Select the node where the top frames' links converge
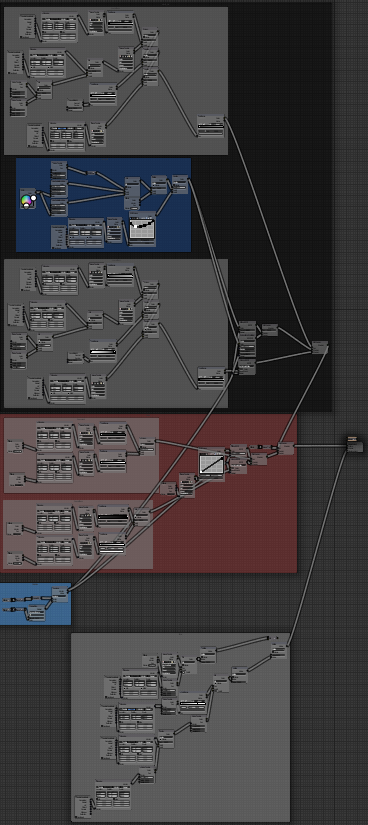The image size is (368, 825). tap(320, 347)
